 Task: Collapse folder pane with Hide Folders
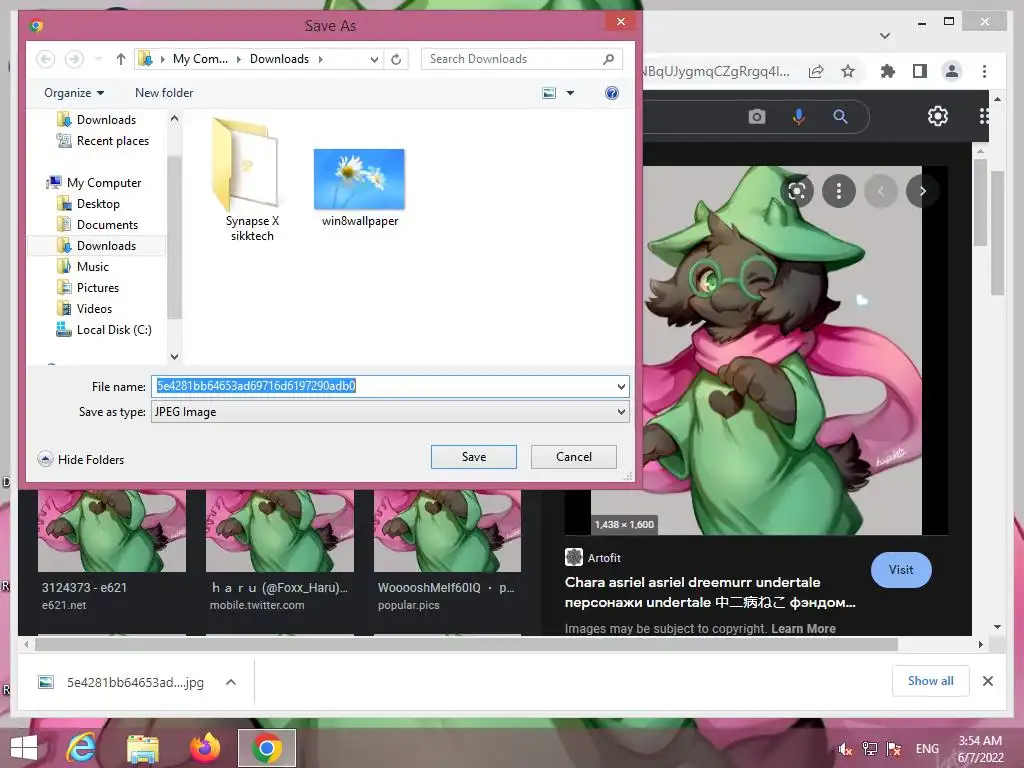(x=81, y=459)
